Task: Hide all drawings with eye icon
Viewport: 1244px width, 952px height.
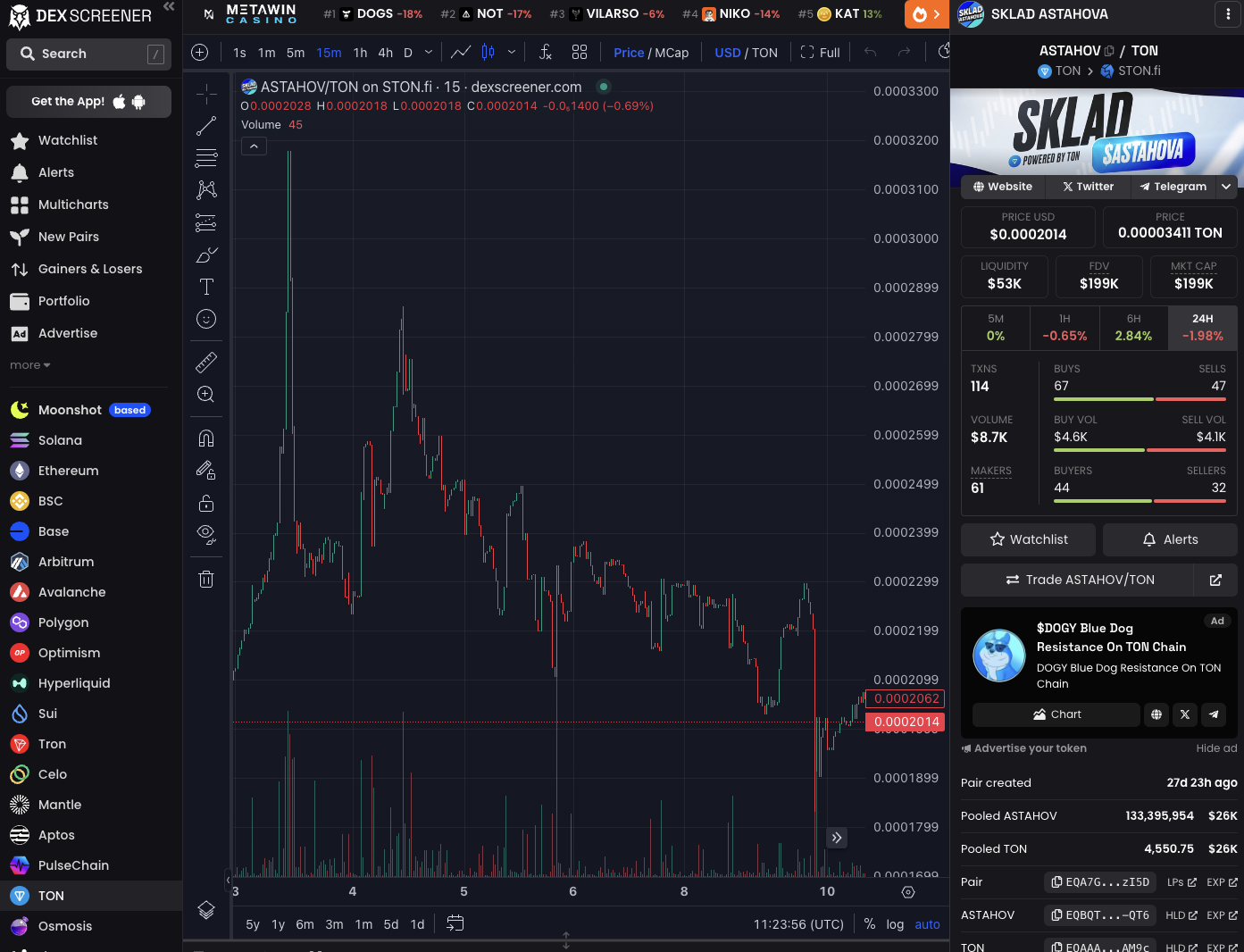Action: coord(206,535)
